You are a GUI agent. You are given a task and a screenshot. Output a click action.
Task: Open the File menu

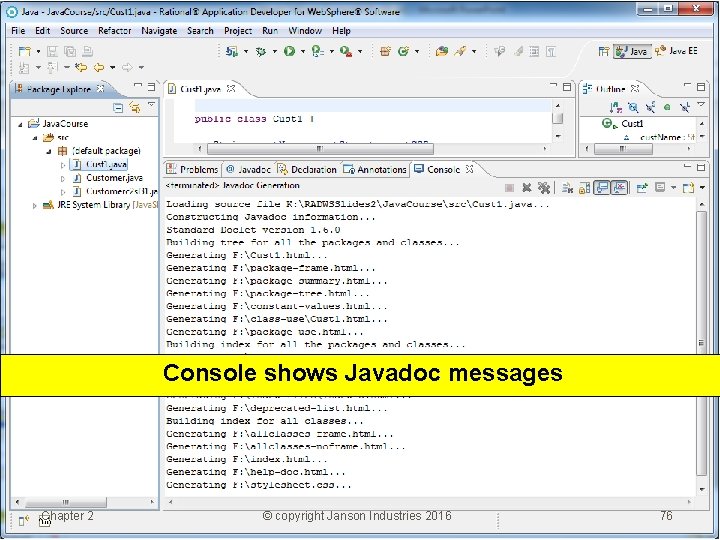pyautogui.click(x=18, y=31)
